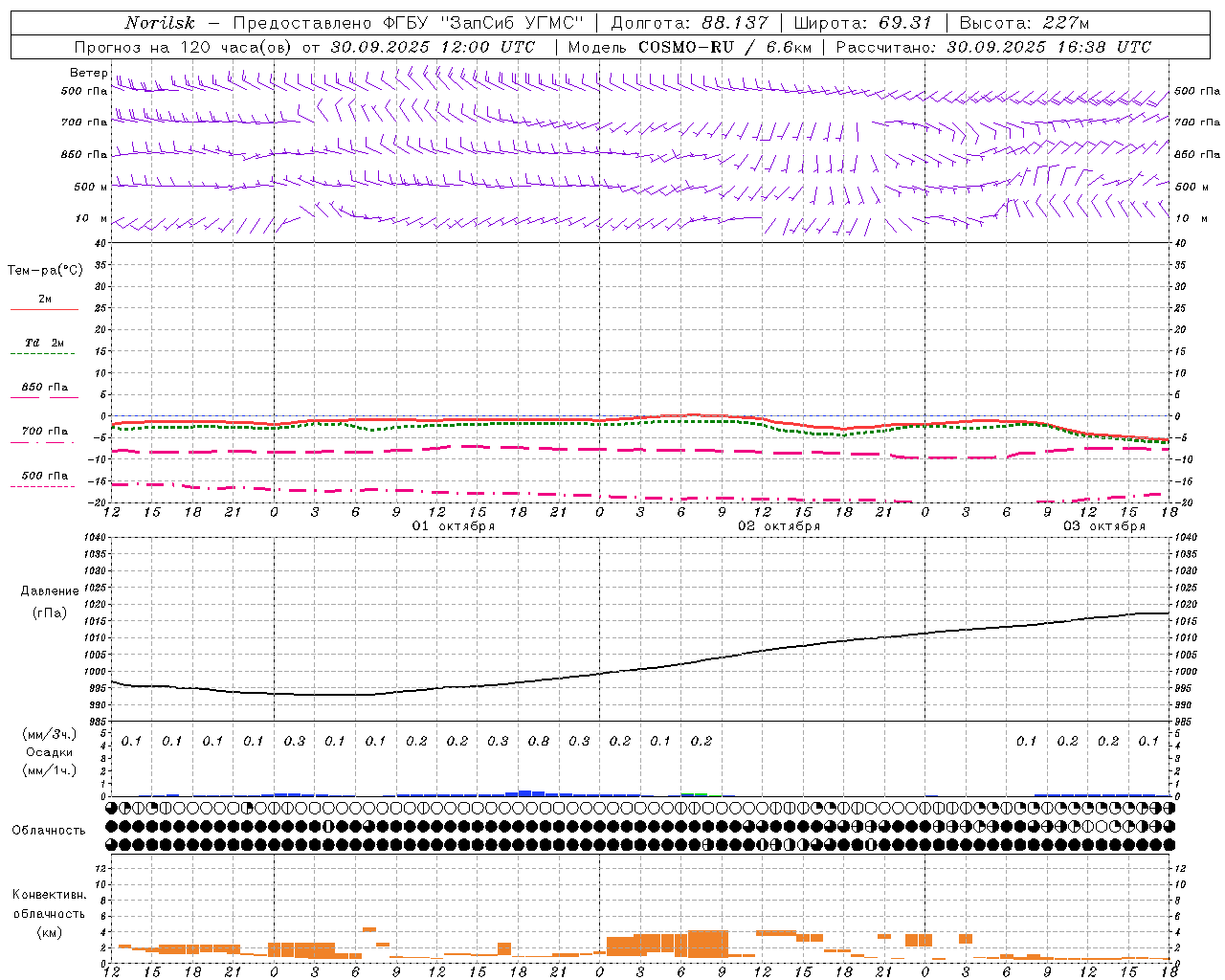Click the "700 гПа" entry in temperature legend
Screen dimensions: 1225x980
click(44, 432)
